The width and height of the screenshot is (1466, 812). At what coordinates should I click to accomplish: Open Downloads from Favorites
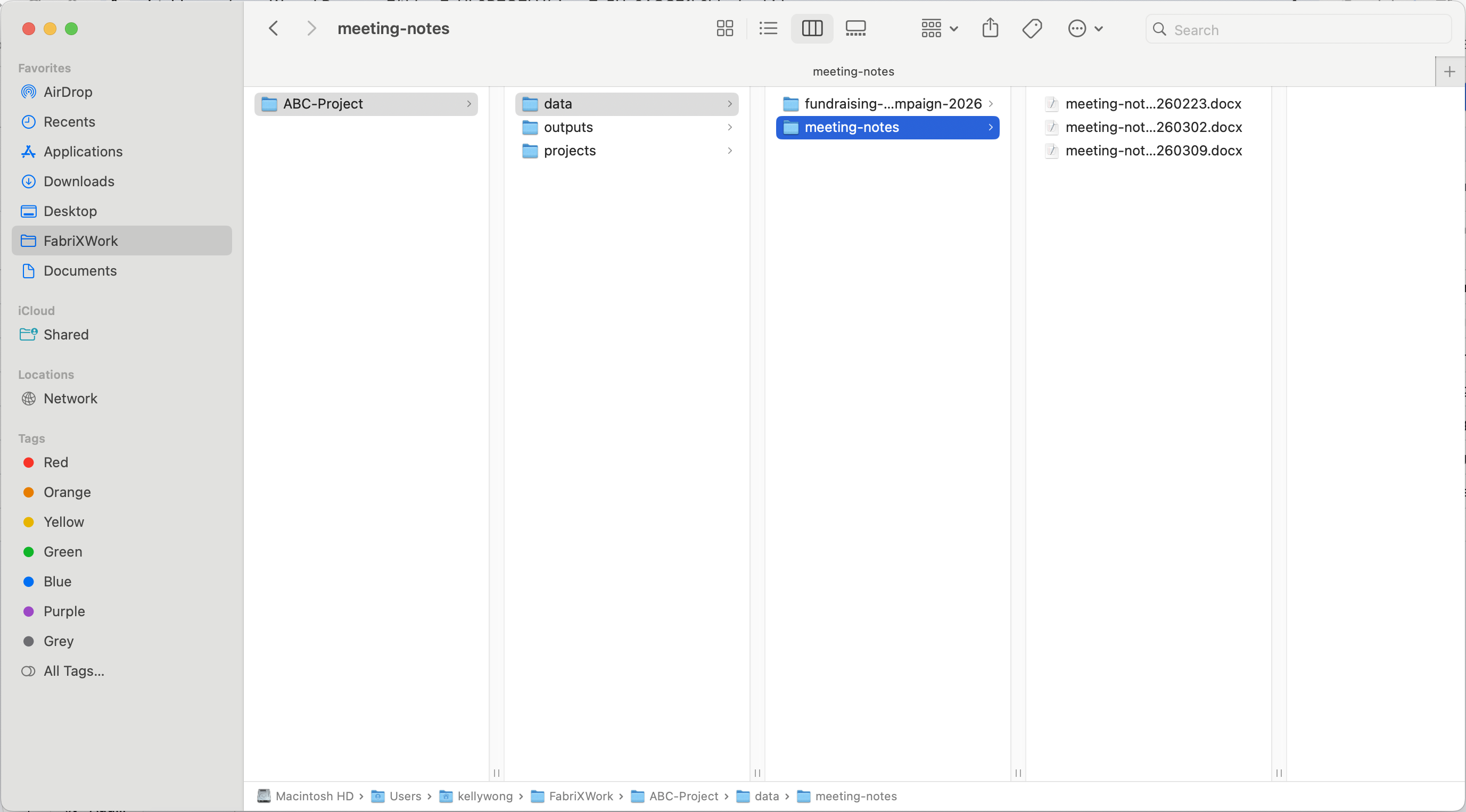tap(79, 181)
